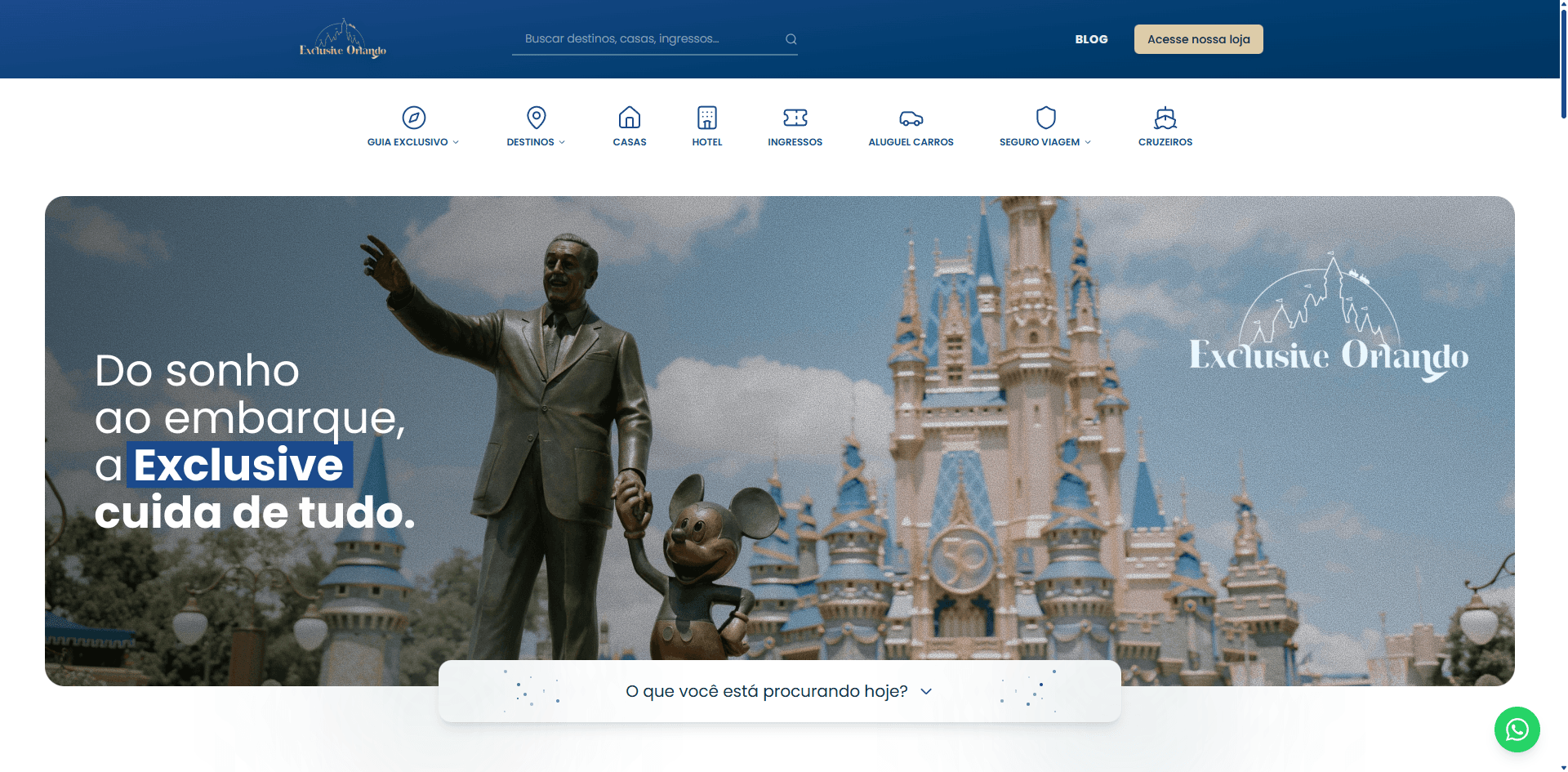Click the Seguro Viagem shield icon
This screenshot has height=772, width=1568.
pos(1045,118)
